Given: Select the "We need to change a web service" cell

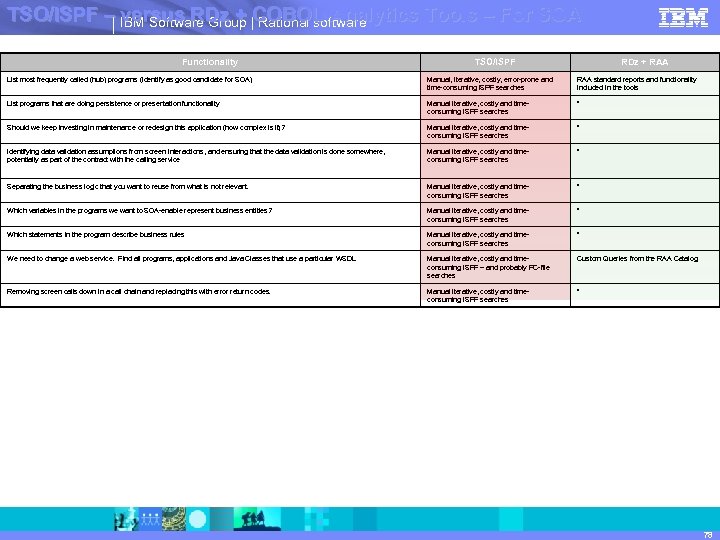Looking at the screenshot, I should click(x=210, y=267).
